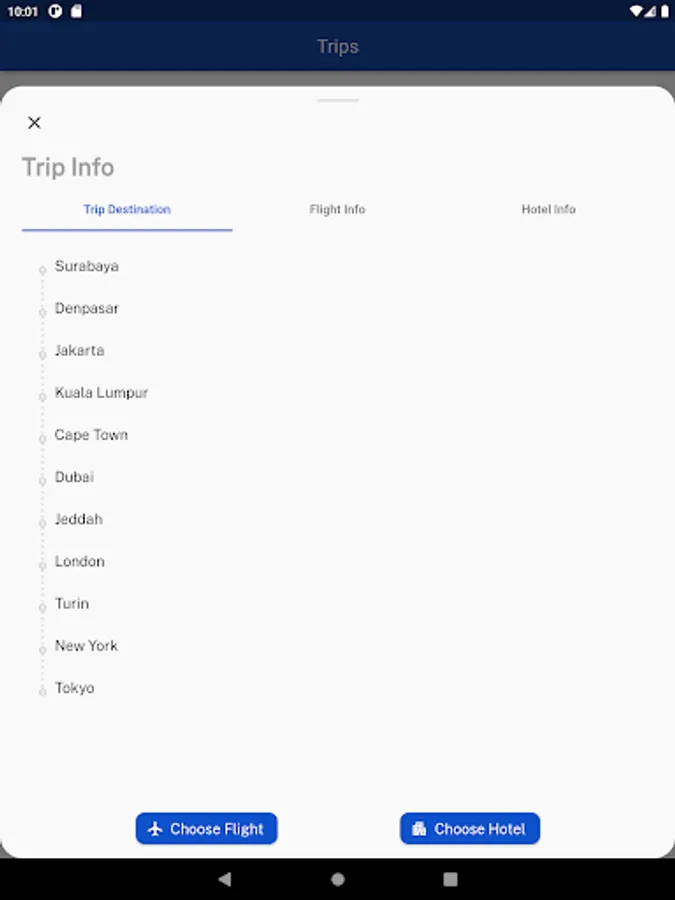Select the timeline dot beside Surabaya
The width and height of the screenshot is (675, 900).
click(x=42, y=270)
